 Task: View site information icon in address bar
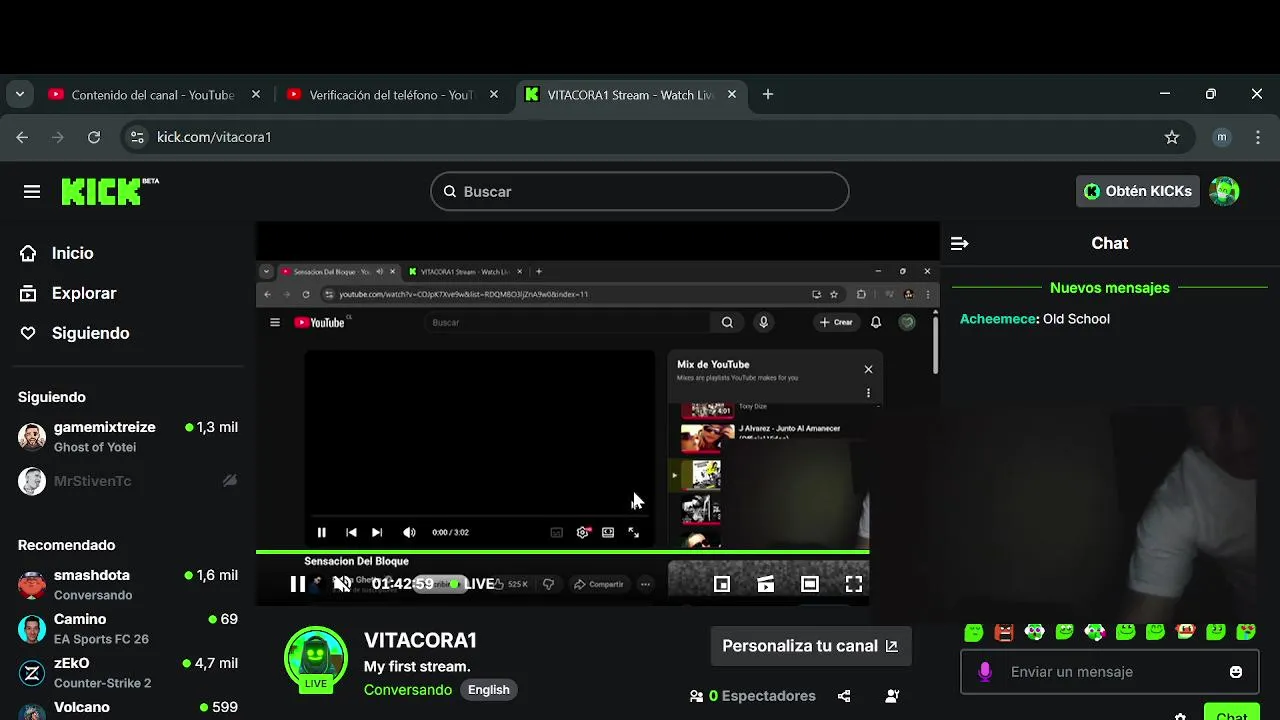point(138,137)
